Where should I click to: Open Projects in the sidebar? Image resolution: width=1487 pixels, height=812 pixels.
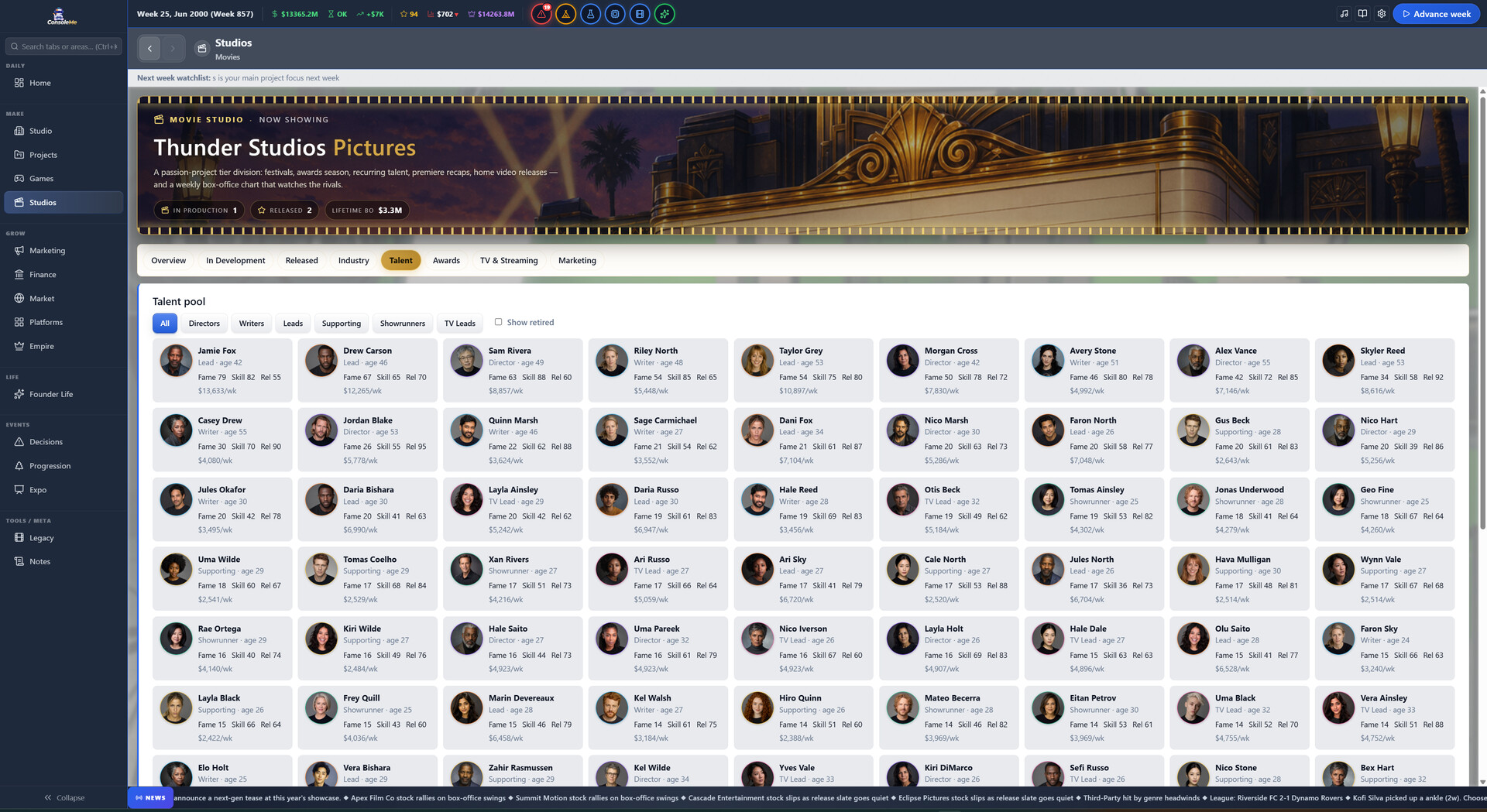[64, 155]
